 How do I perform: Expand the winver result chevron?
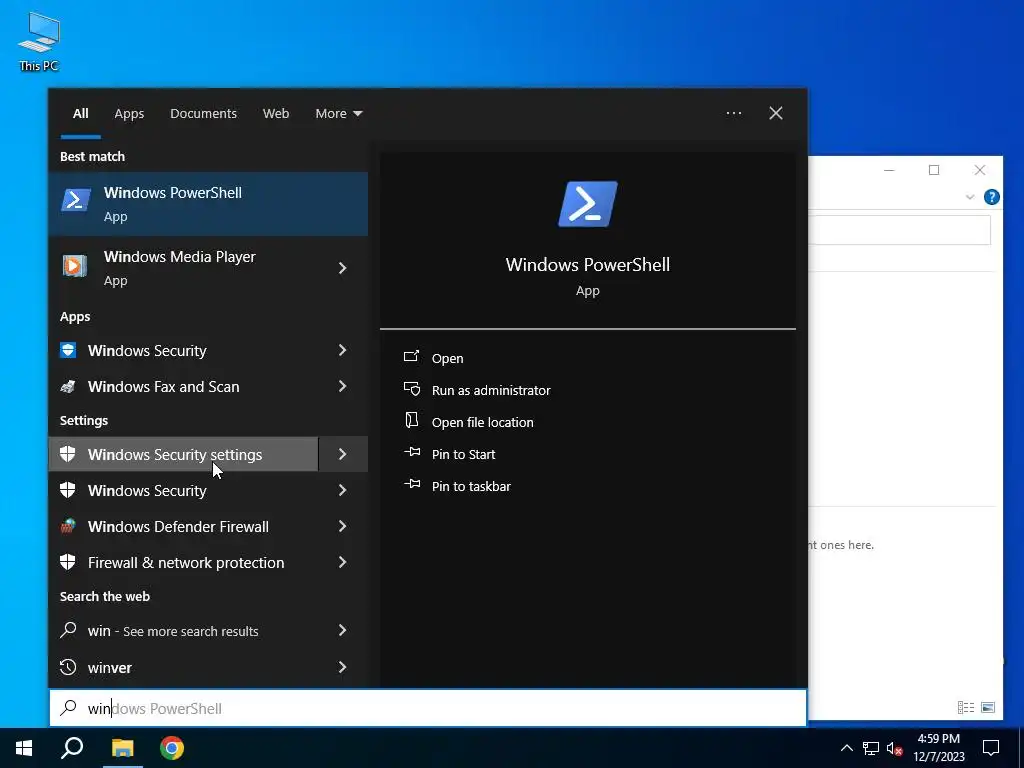[x=342, y=667]
